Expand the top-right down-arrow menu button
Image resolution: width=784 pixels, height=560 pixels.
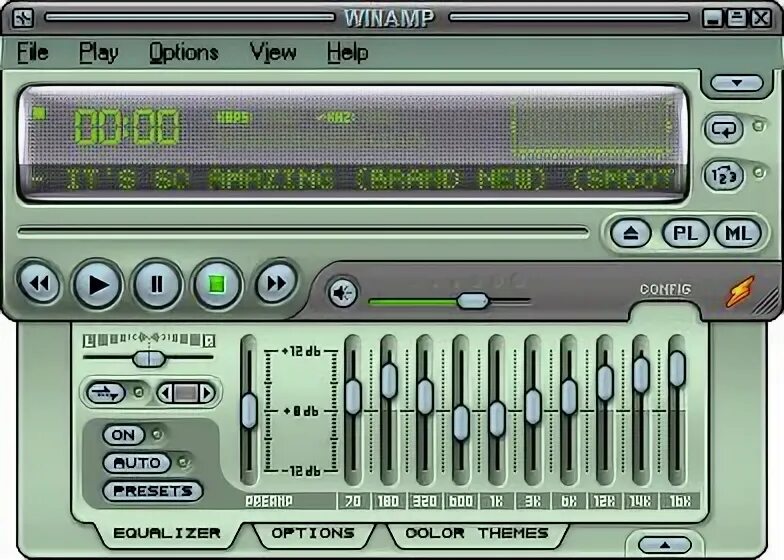pyautogui.click(x=737, y=83)
